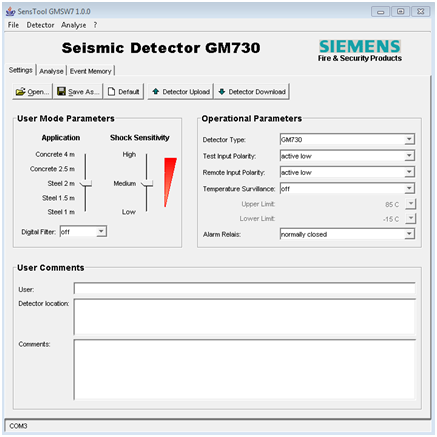
Task: Expand the Remote Input Polarity dropdown
Action: 409,172
